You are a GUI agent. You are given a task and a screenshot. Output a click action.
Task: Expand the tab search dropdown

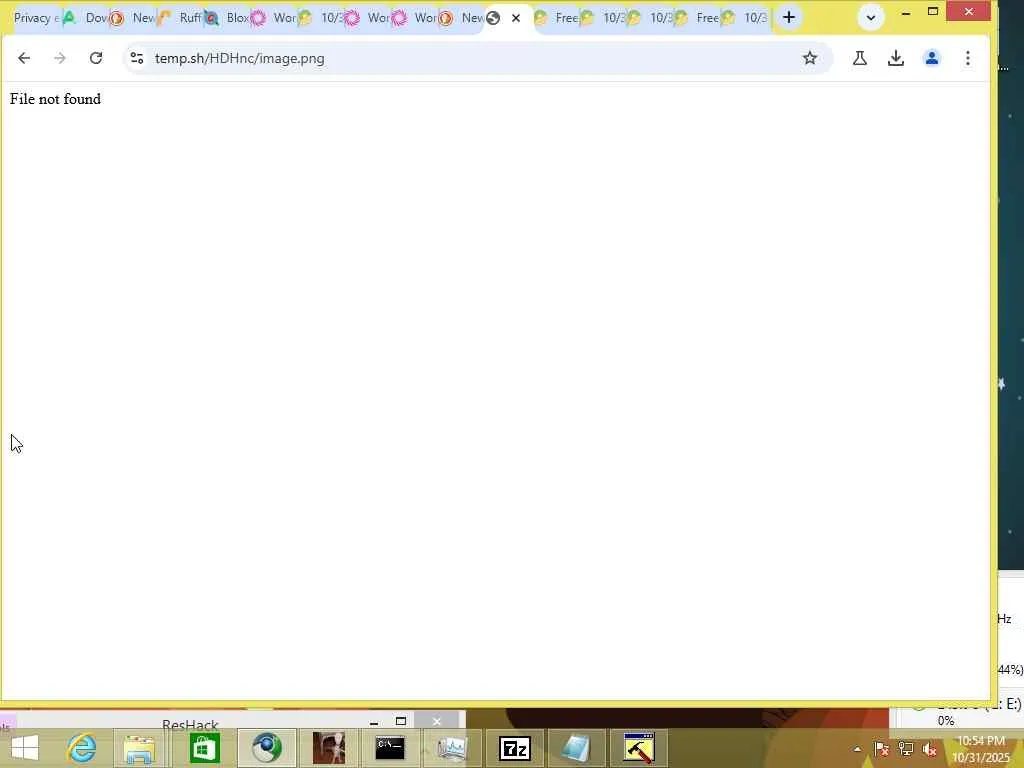pos(871,18)
